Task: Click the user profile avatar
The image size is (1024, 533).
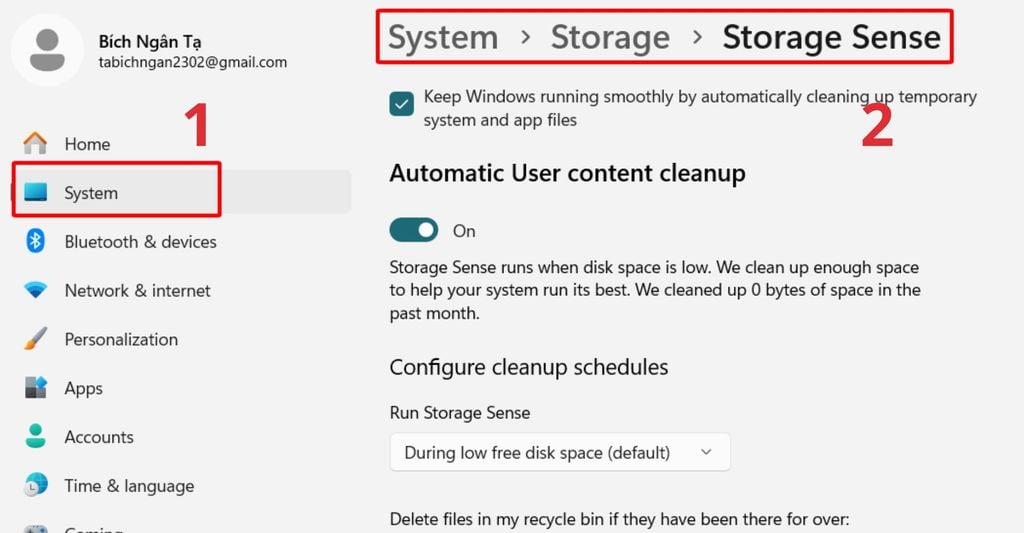Action: pos(48,50)
